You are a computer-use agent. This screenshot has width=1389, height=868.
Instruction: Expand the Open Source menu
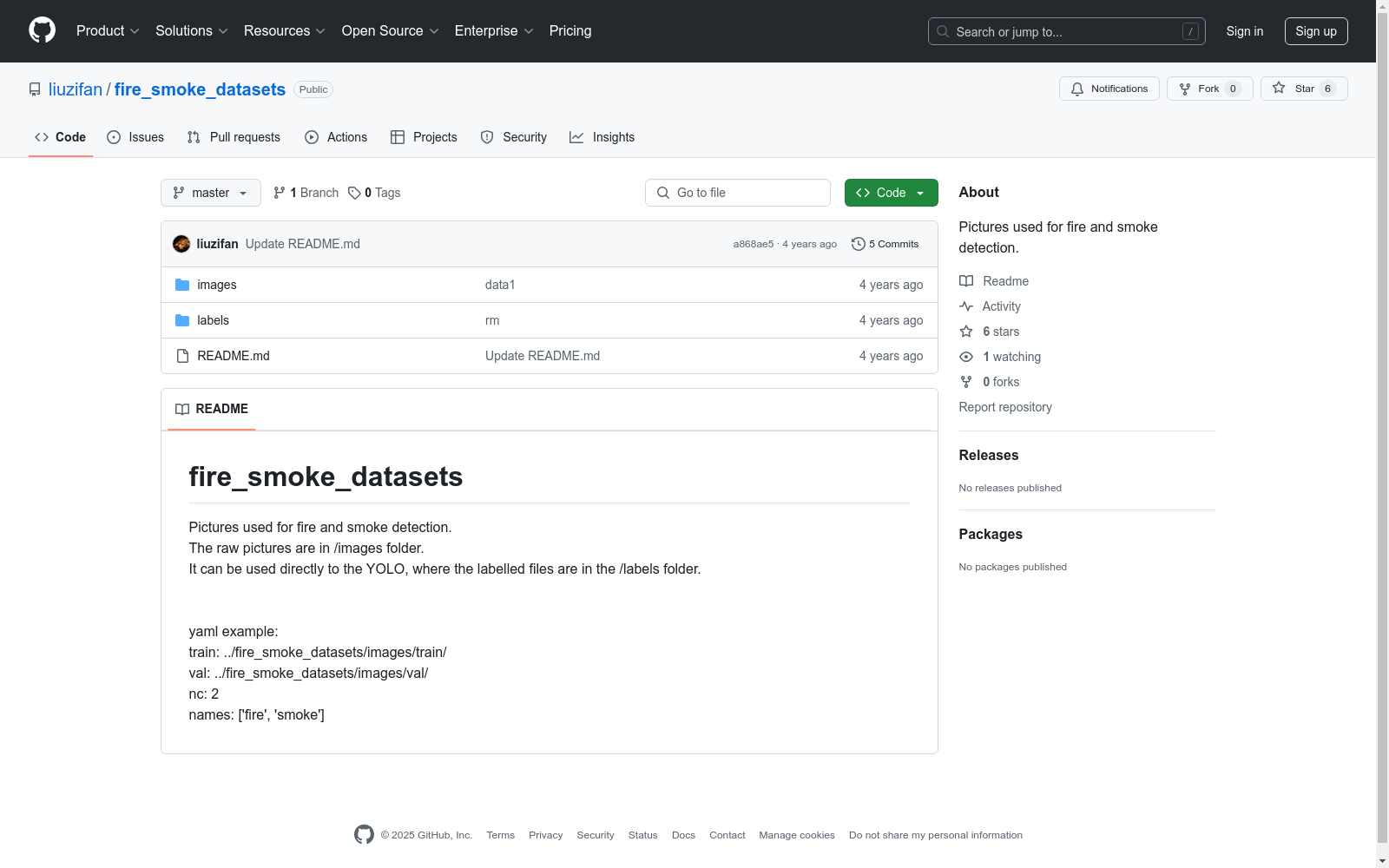[390, 30]
